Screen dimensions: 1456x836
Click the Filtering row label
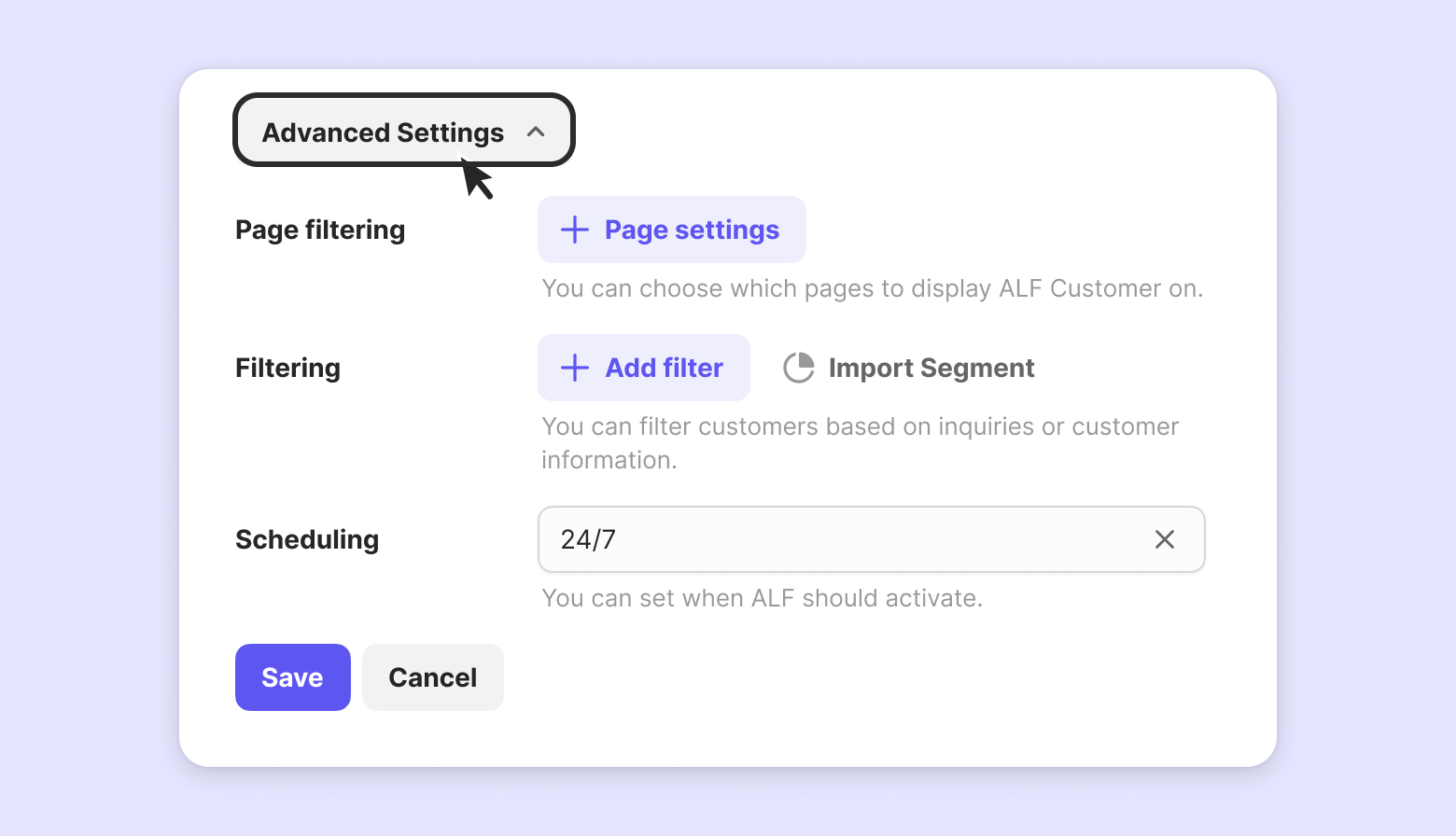(287, 368)
